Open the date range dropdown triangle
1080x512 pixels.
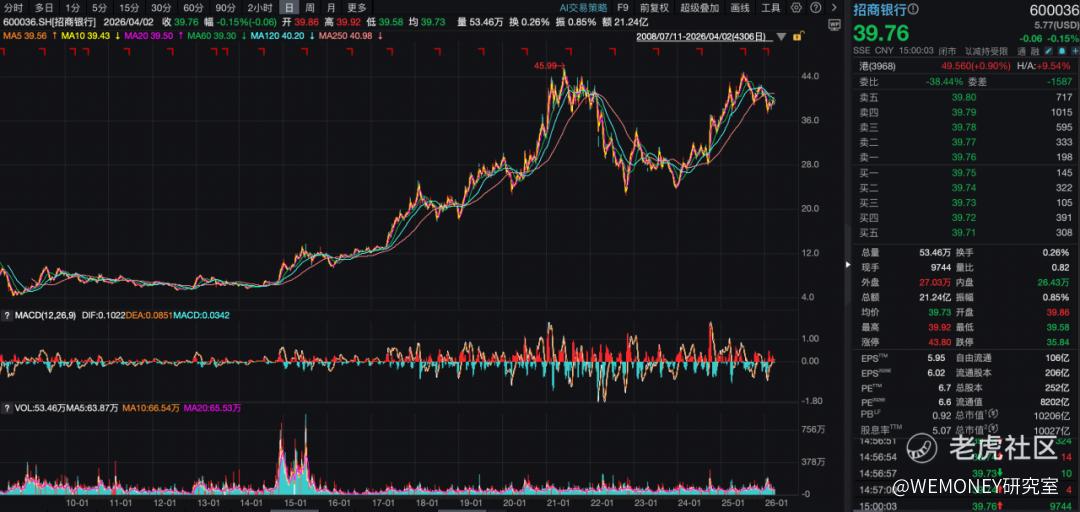pyautogui.click(x=781, y=35)
